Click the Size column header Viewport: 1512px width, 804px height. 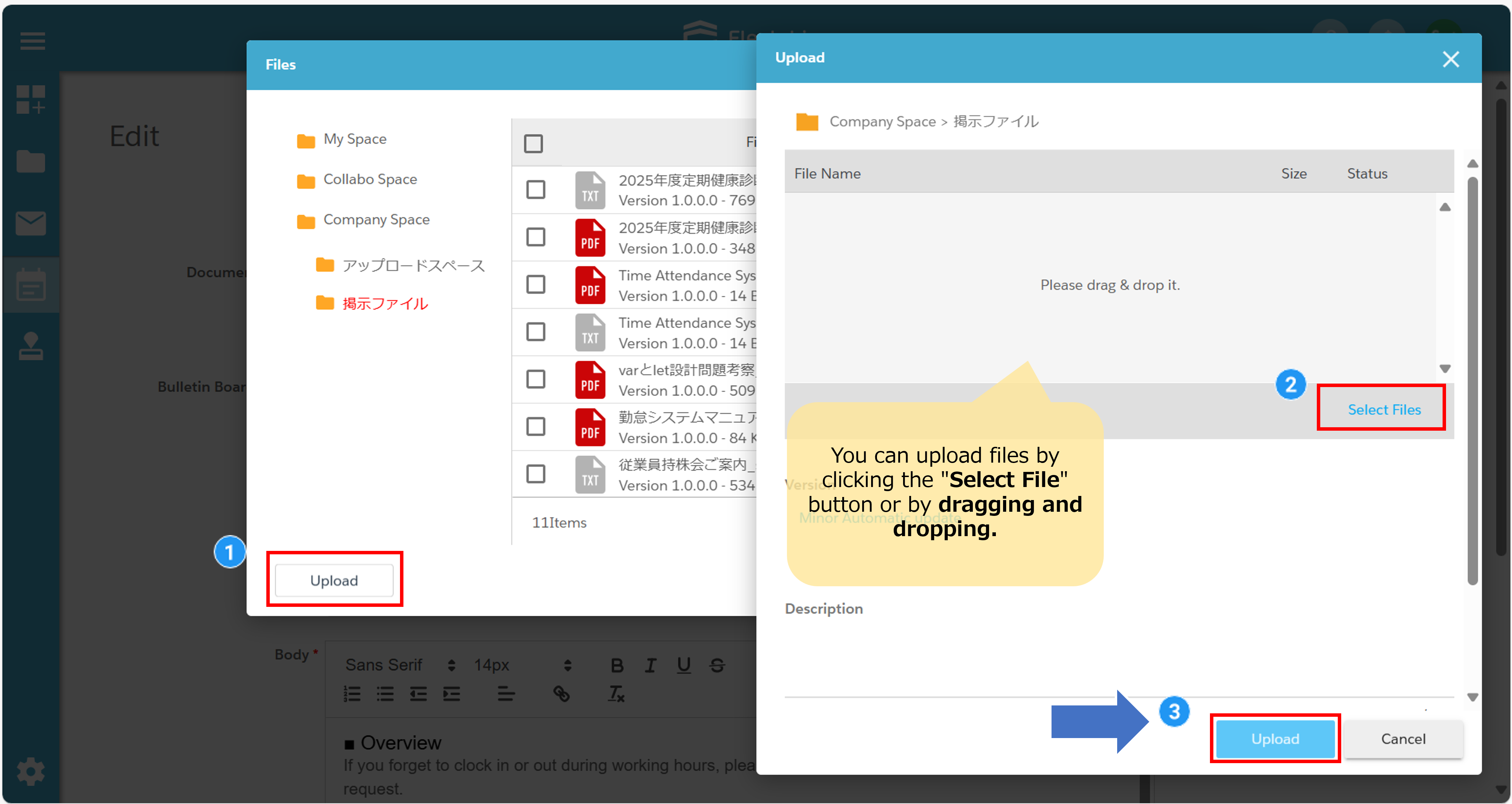(x=1294, y=174)
